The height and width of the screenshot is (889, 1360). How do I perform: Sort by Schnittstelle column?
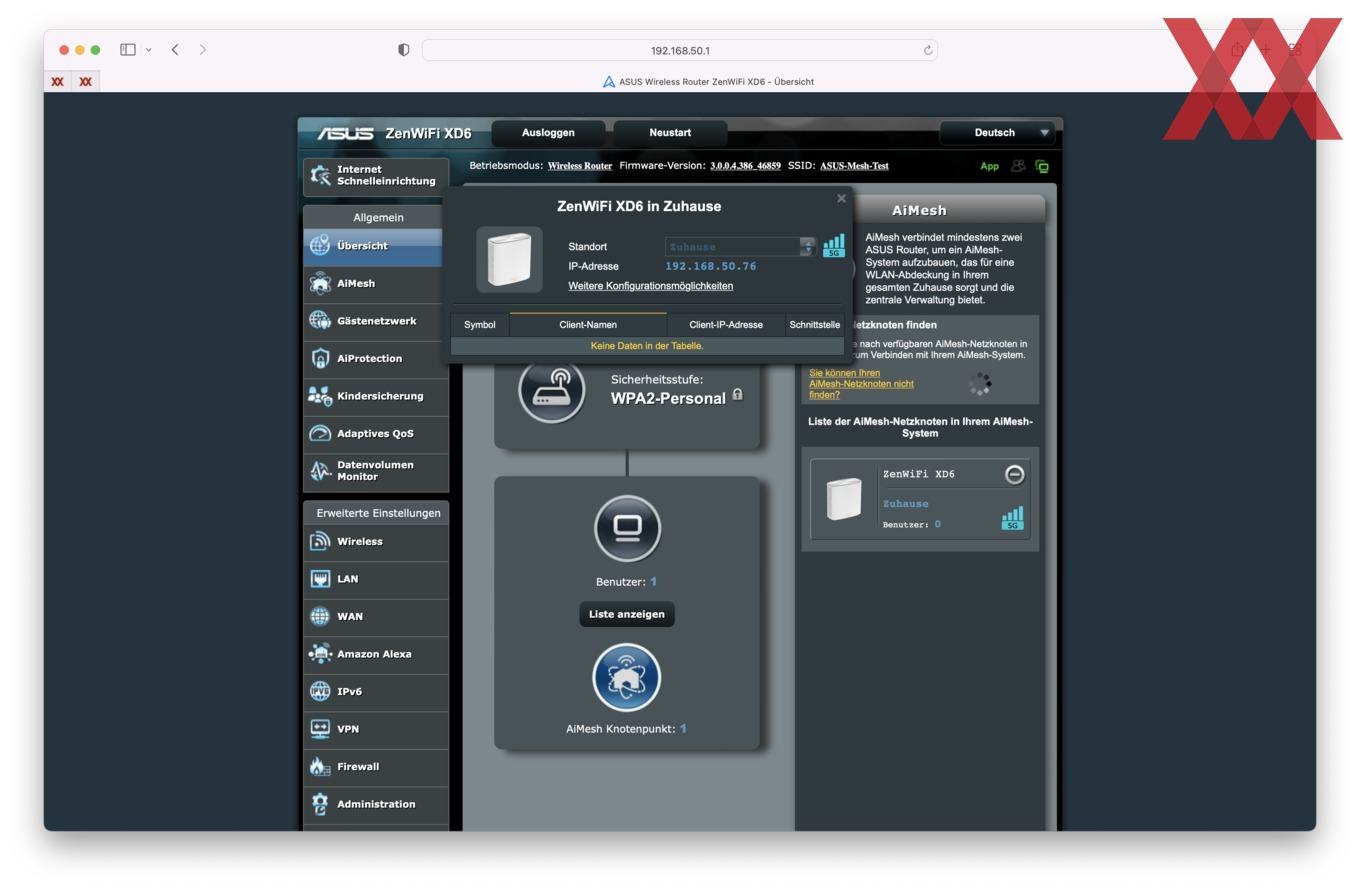pos(814,324)
